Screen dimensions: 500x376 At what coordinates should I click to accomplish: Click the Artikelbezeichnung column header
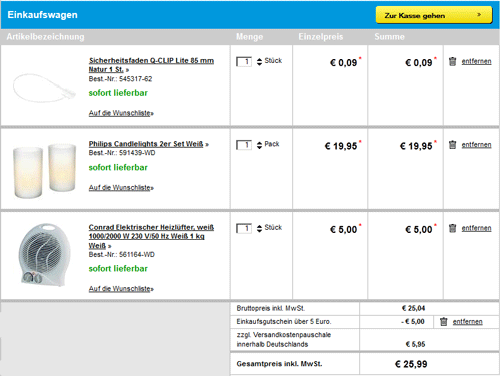tap(45, 37)
